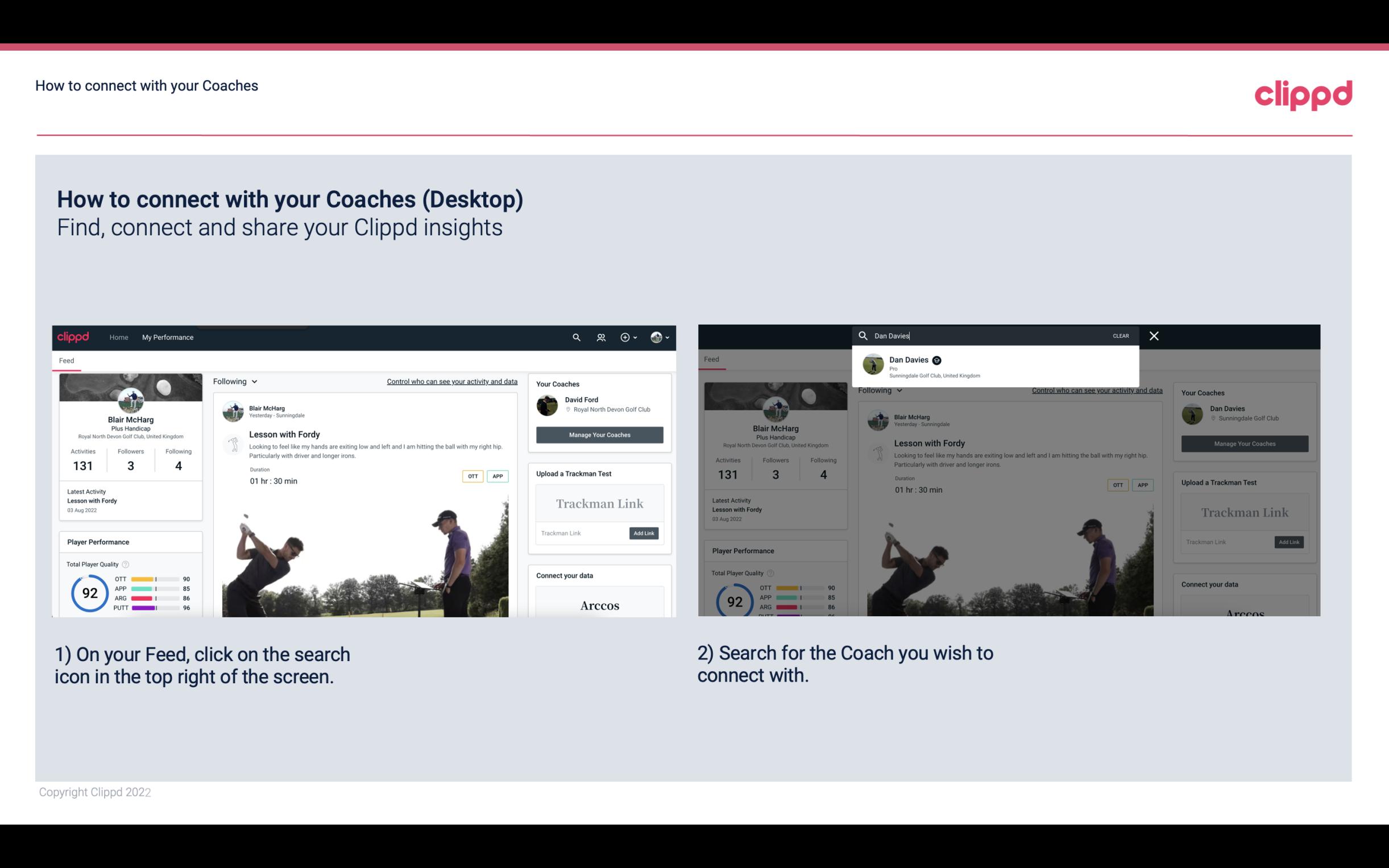This screenshot has height=868, width=1389.
Task: Toggle the Following dropdown on feed
Action: tap(236, 381)
